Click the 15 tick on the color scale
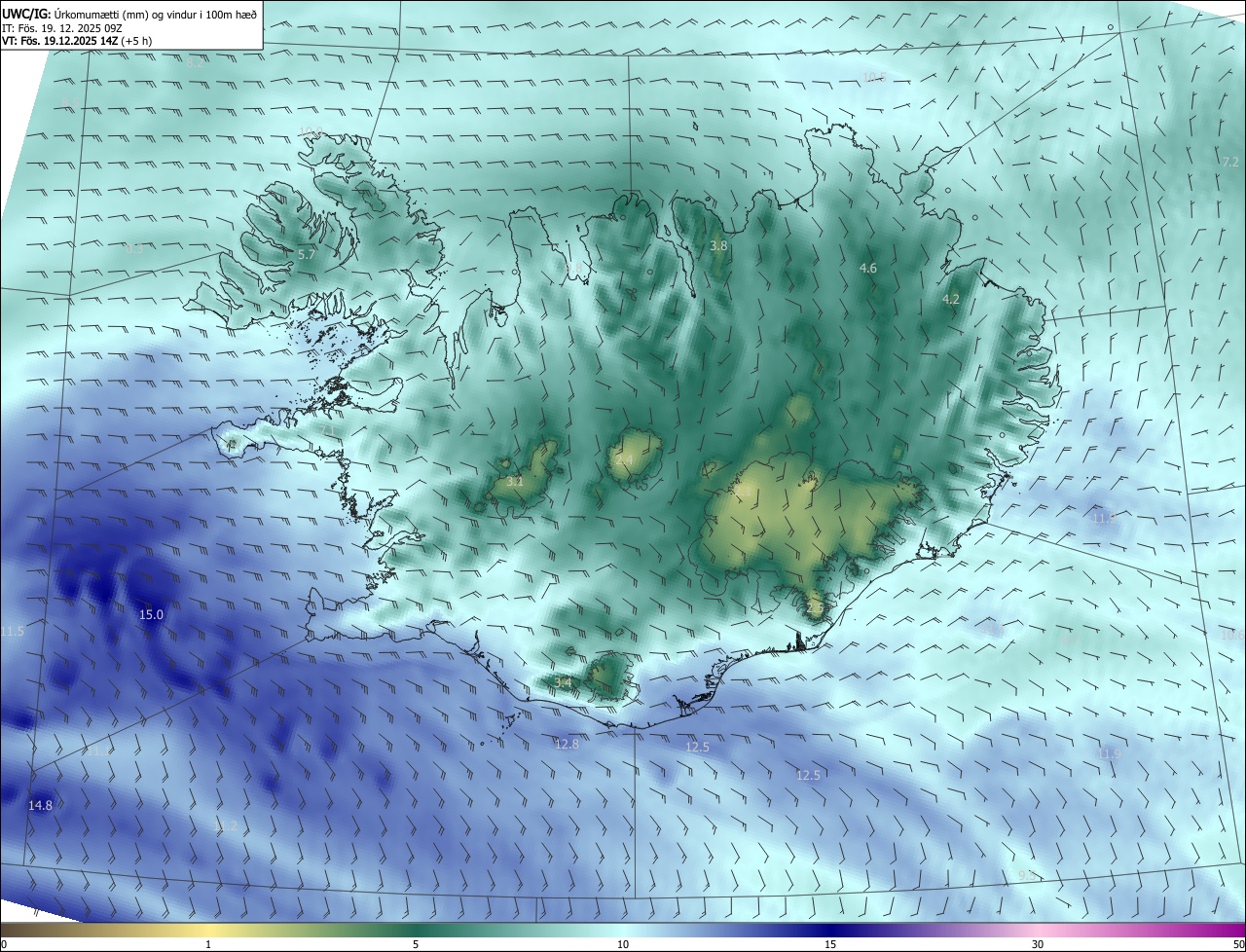The height and width of the screenshot is (952, 1246). (x=830, y=944)
